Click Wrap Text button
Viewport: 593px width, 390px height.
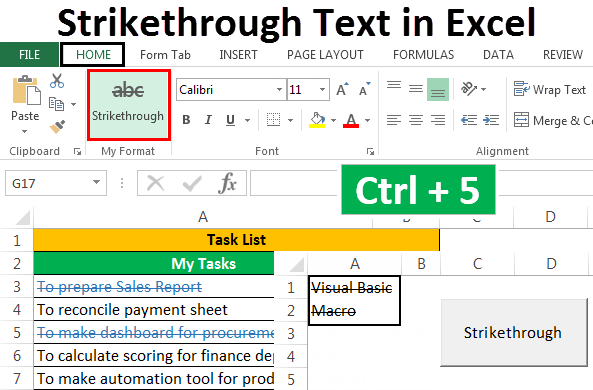(550, 89)
